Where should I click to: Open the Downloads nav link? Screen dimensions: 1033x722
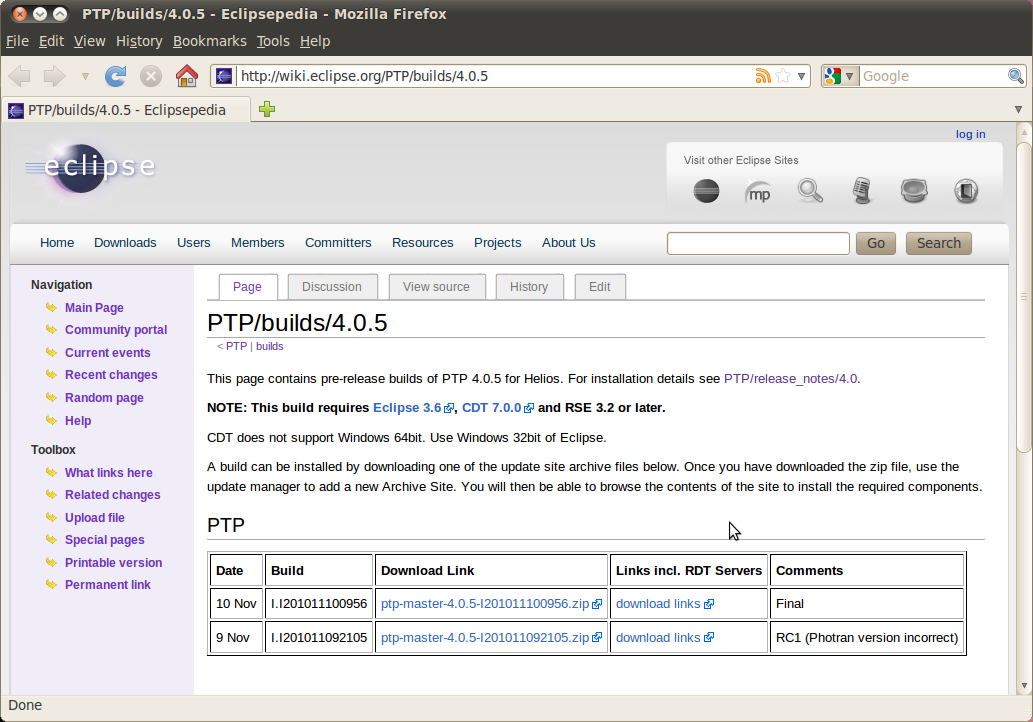click(125, 242)
